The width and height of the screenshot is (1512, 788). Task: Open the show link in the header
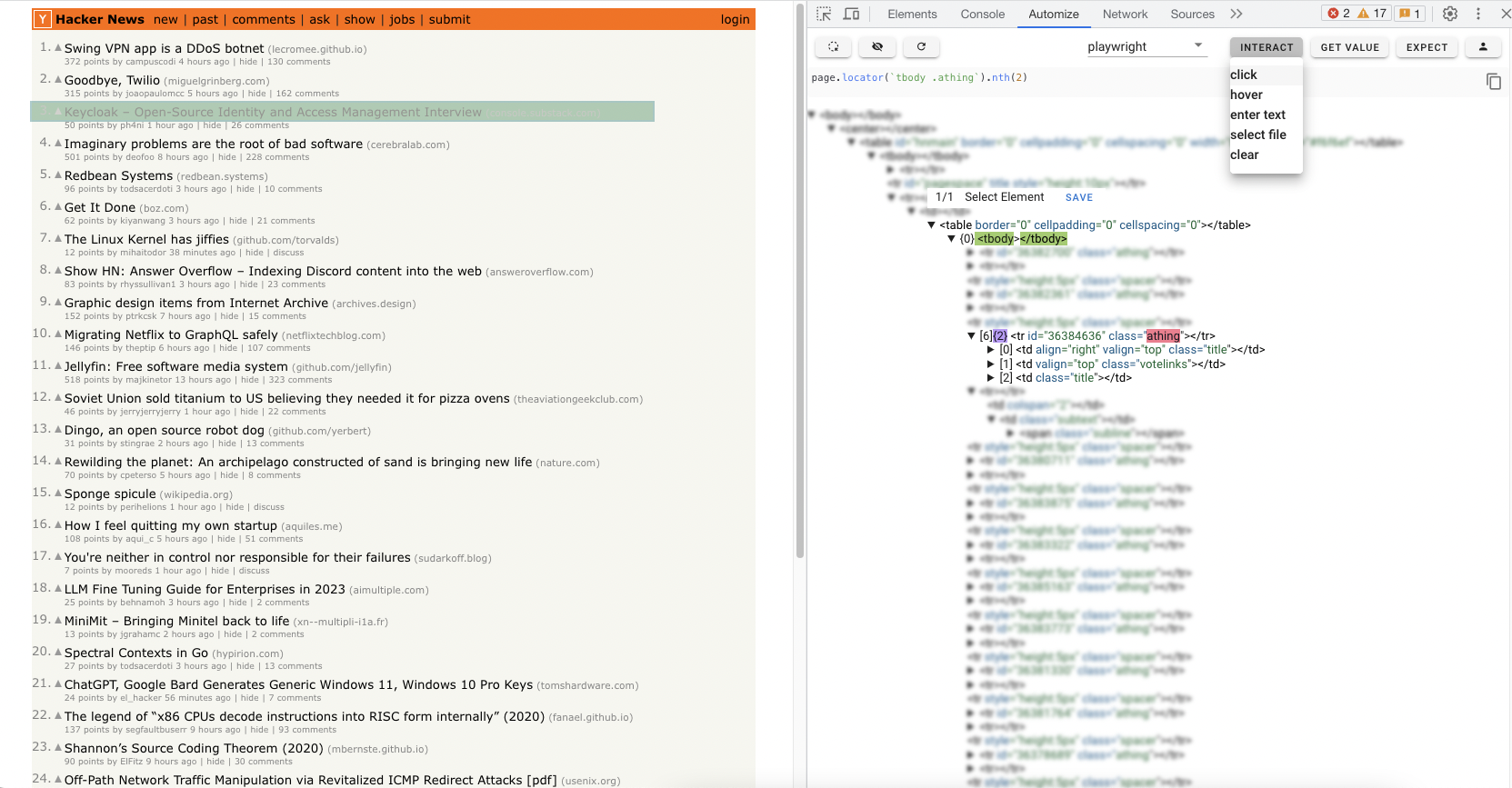(x=359, y=19)
